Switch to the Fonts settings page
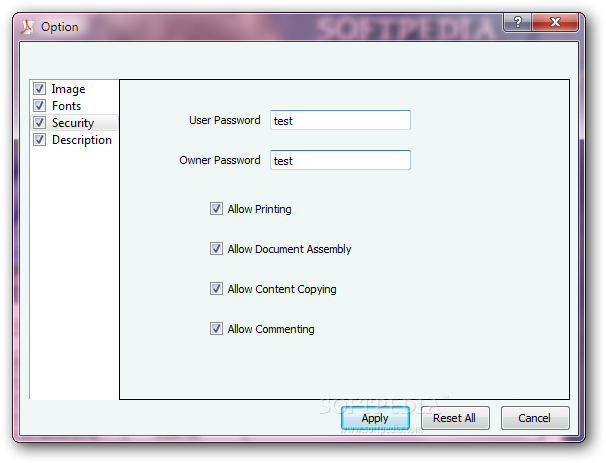Image resolution: width=606 pixels, height=463 pixels. point(67,106)
